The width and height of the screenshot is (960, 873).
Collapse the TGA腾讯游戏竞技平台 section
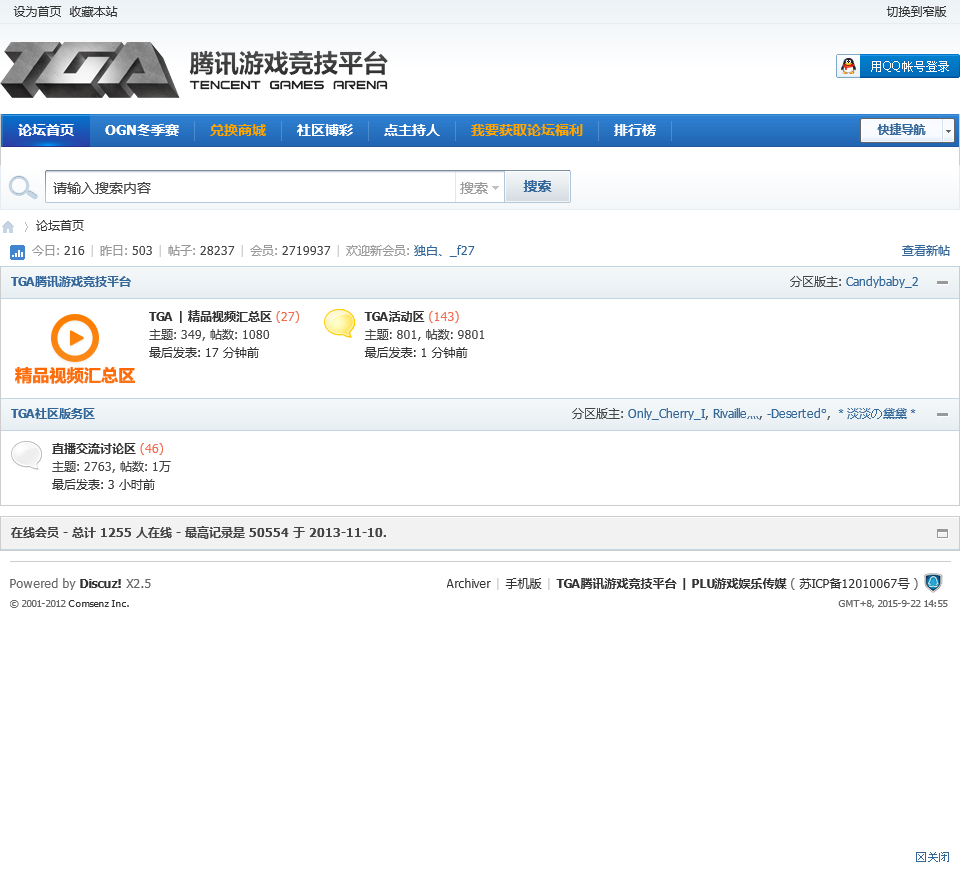(x=942, y=282)
